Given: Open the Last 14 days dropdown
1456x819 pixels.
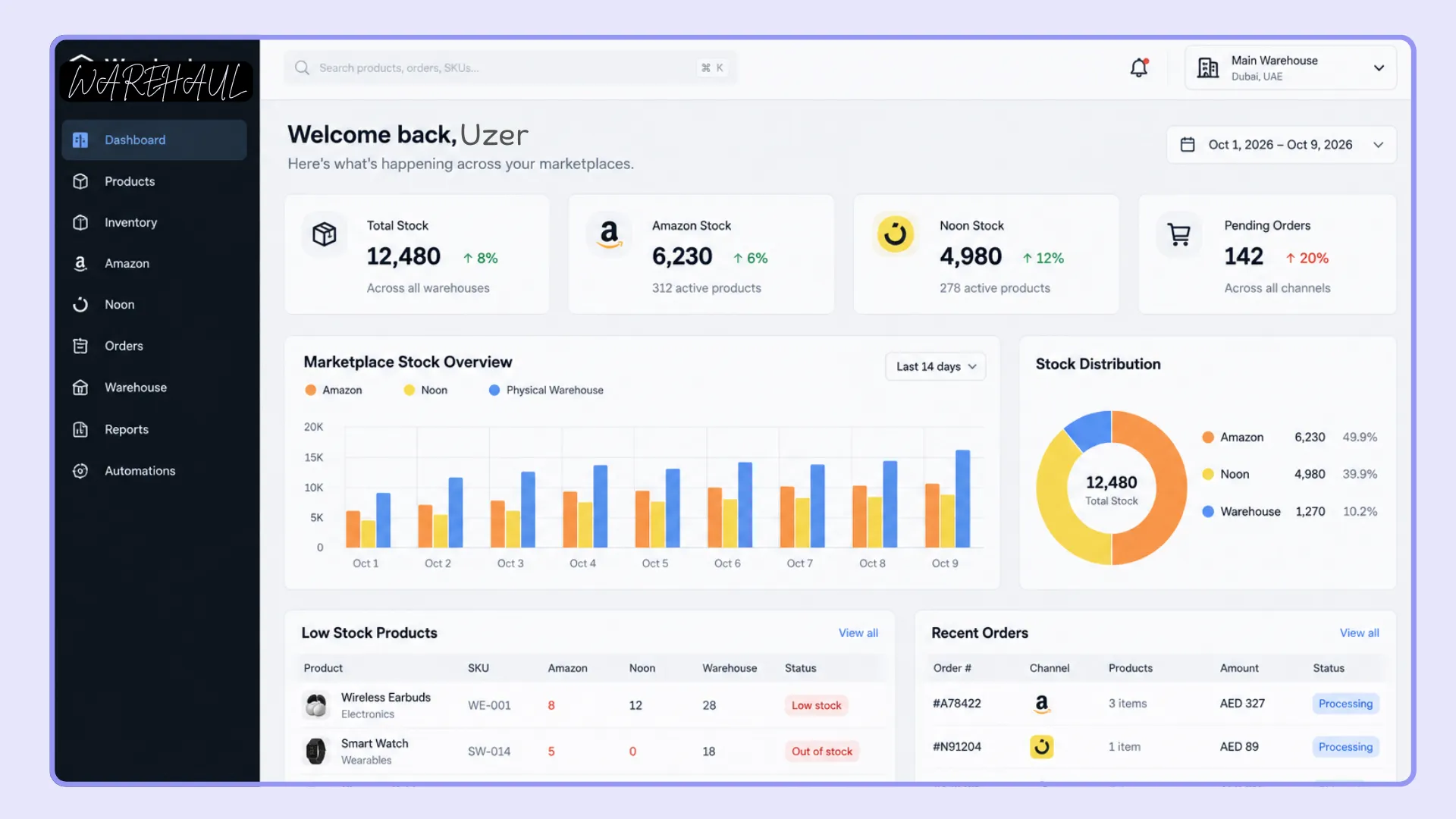Looking at the screenshot, I should [x=936, y=366].
